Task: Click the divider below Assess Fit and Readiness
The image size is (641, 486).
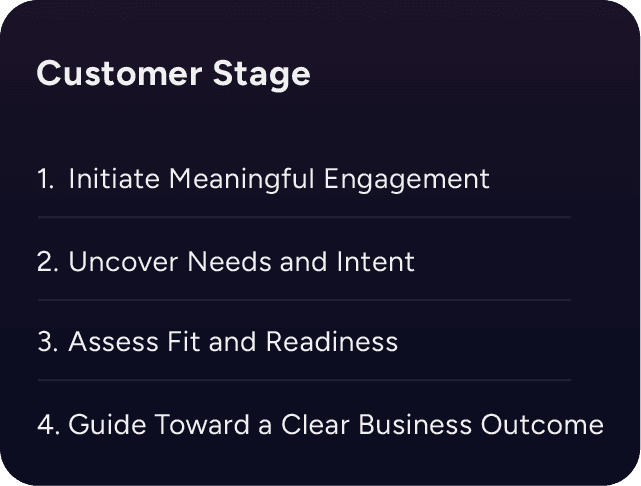Action: pos(304,380)
